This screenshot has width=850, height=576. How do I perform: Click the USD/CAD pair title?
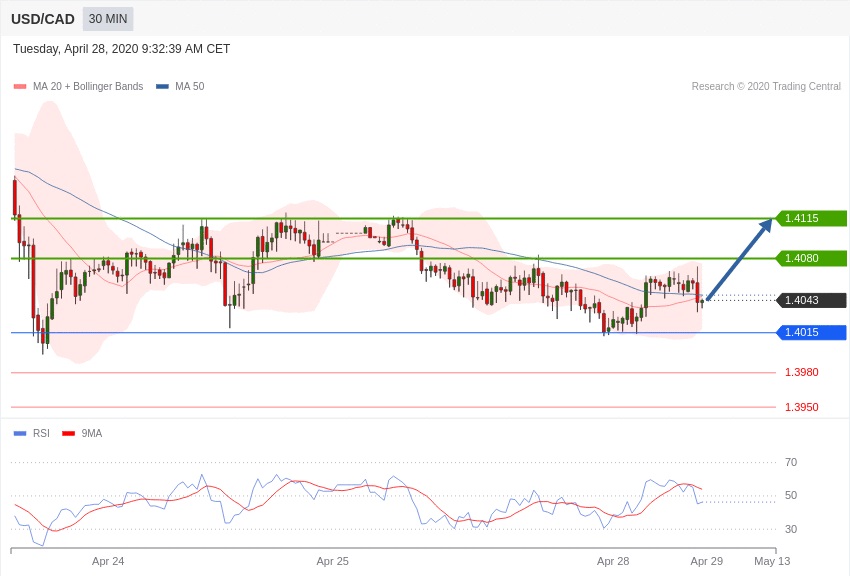[x=43, y=19]
